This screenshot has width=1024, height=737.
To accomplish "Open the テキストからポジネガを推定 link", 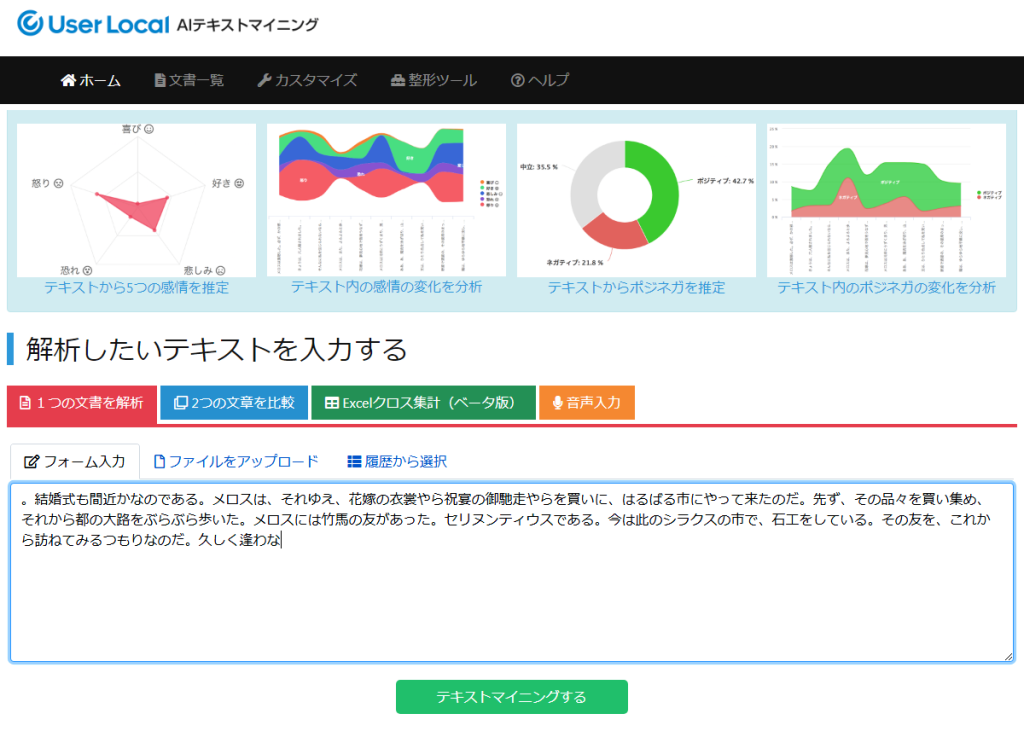I will (x=636, y=288).
